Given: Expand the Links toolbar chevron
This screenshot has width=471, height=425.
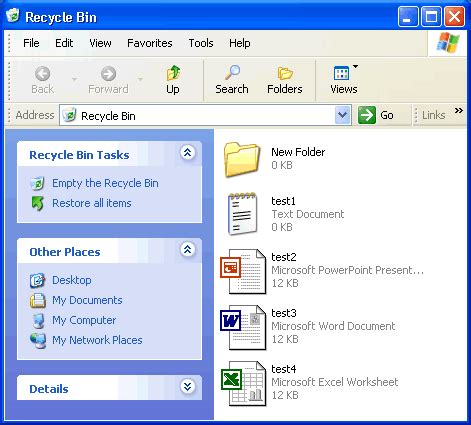Looking at the screenshot, I should tap(459, 111).
